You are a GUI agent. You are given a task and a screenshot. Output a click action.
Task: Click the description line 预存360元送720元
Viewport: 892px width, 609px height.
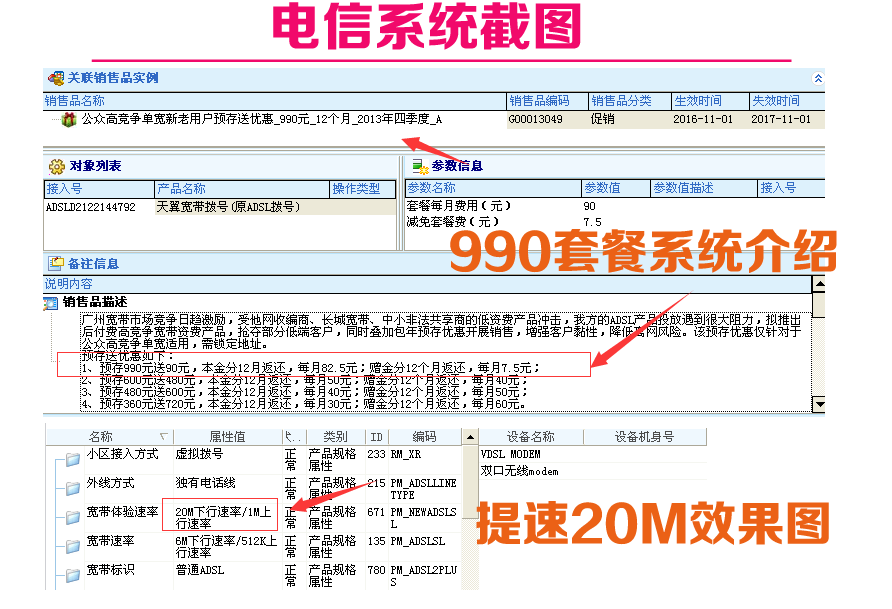point(304,404)
